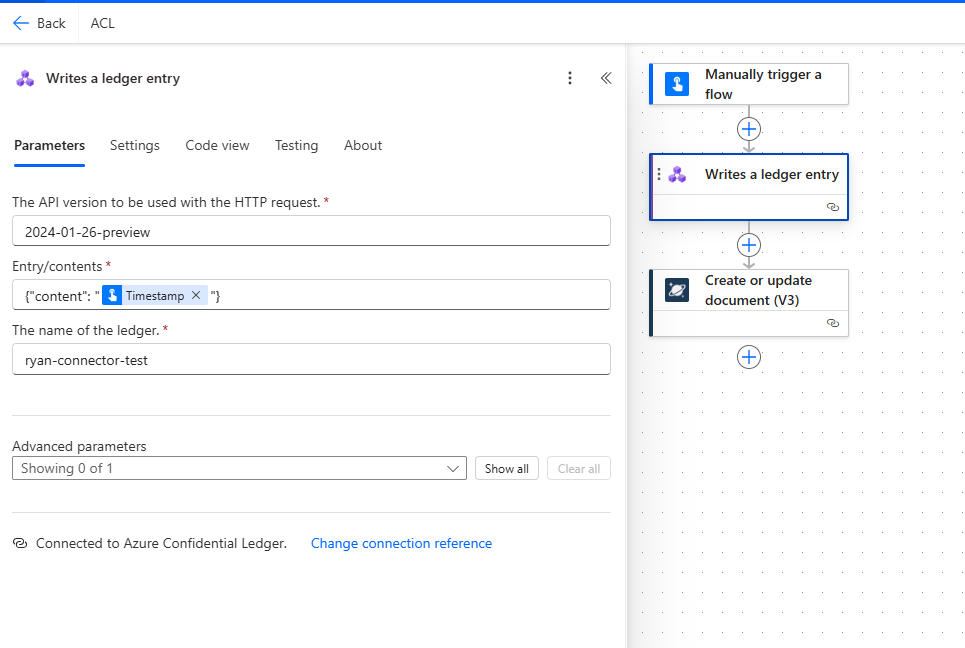
Task: Switch to the Settings tab
Action: point(135,145)
